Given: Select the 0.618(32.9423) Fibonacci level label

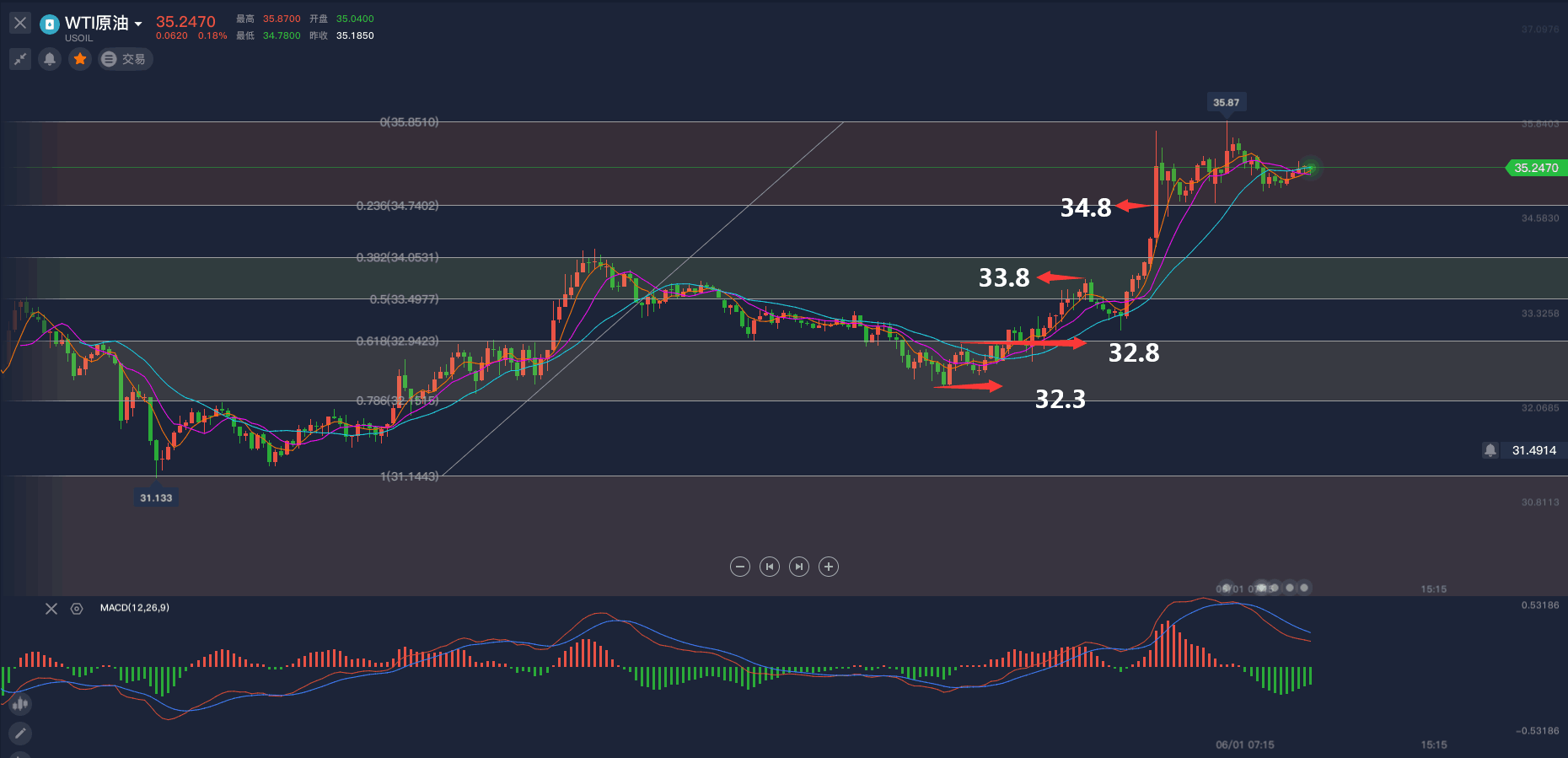Looking at the screenshot, I should coord(398,341).
